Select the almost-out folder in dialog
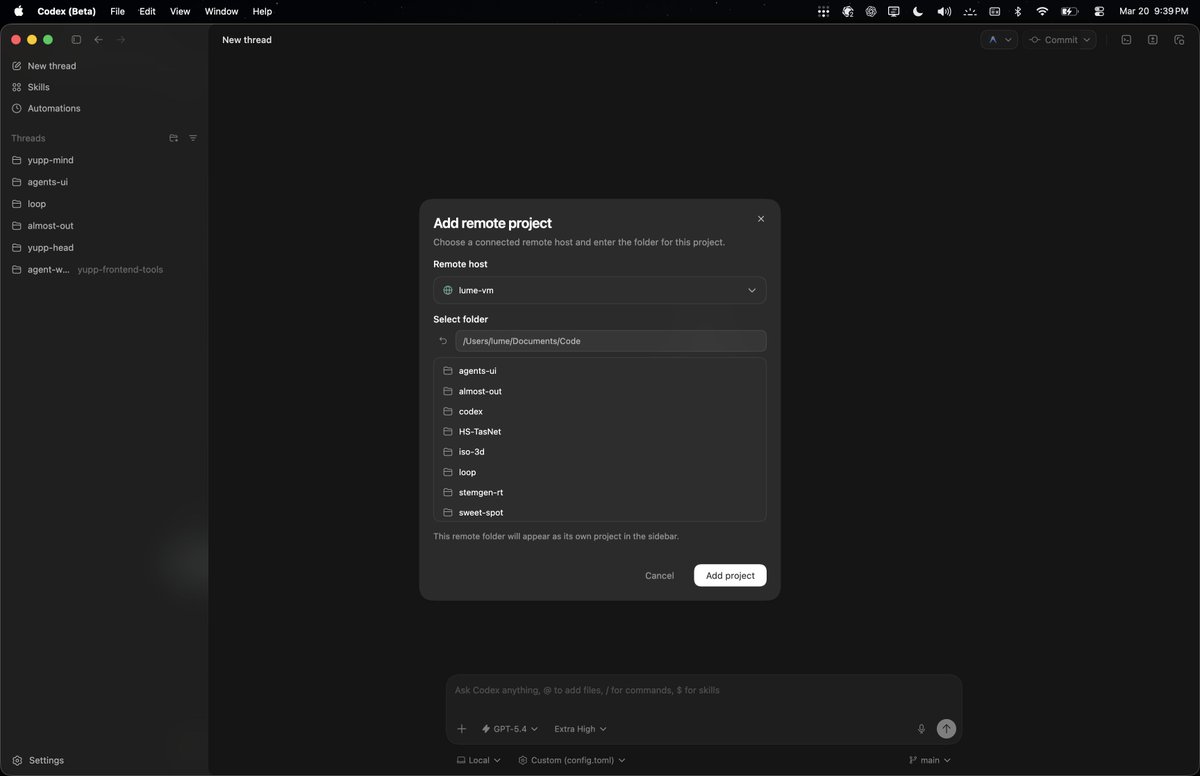Screen dimensions: 1200x776 point(600,391)
